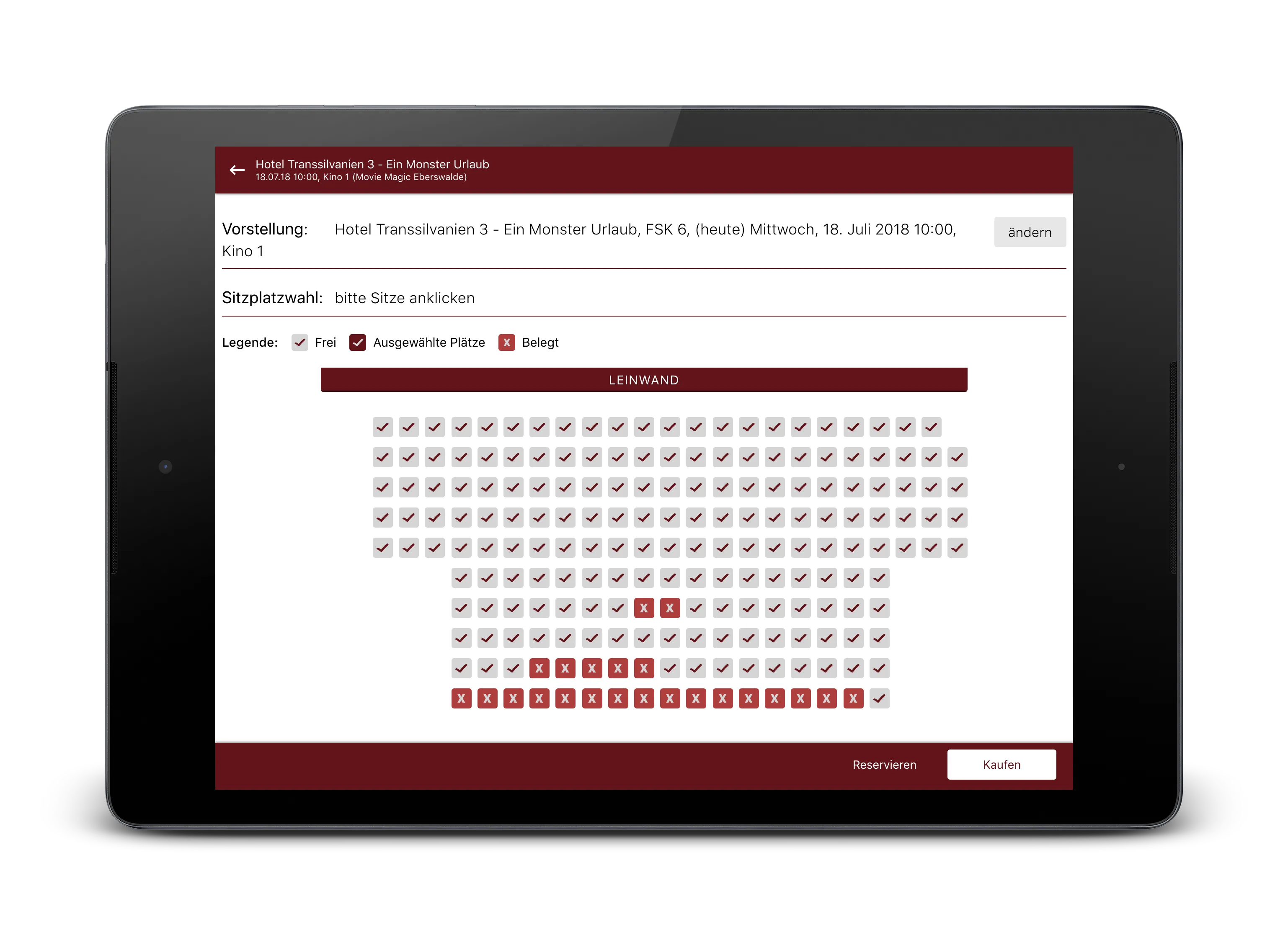Click 'ändern' to change the showing details
Screen dimensions: 1288x935
point(1030,232)
